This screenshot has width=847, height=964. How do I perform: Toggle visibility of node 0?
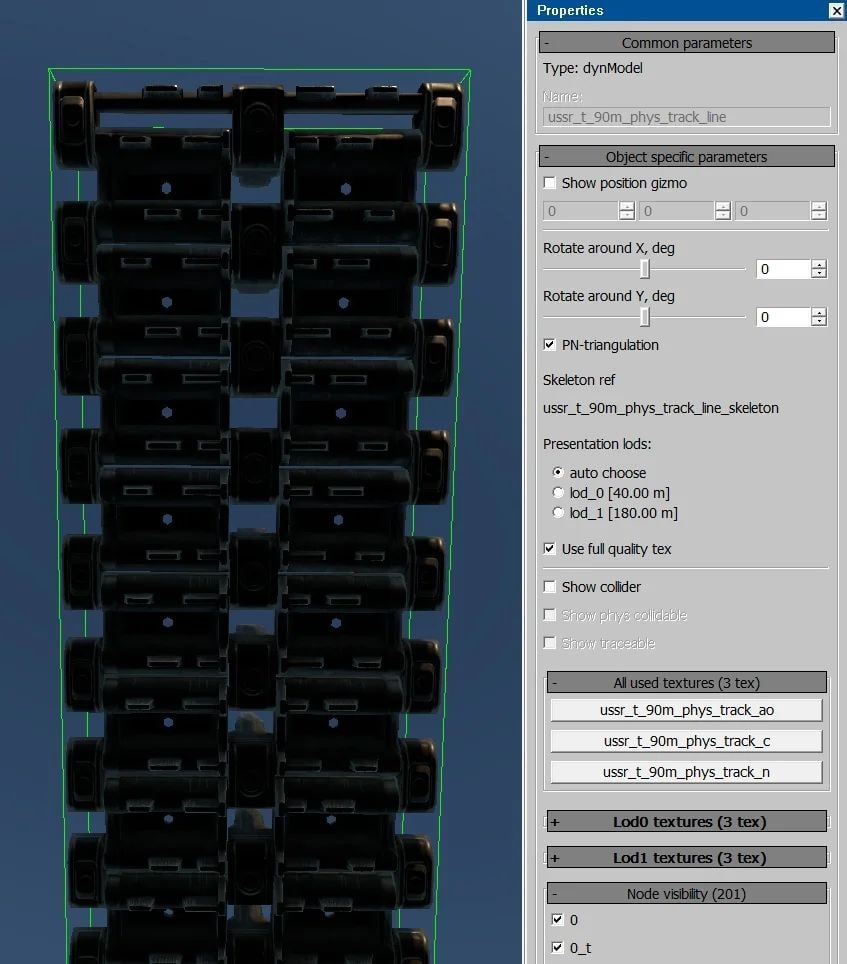[557, 920]
